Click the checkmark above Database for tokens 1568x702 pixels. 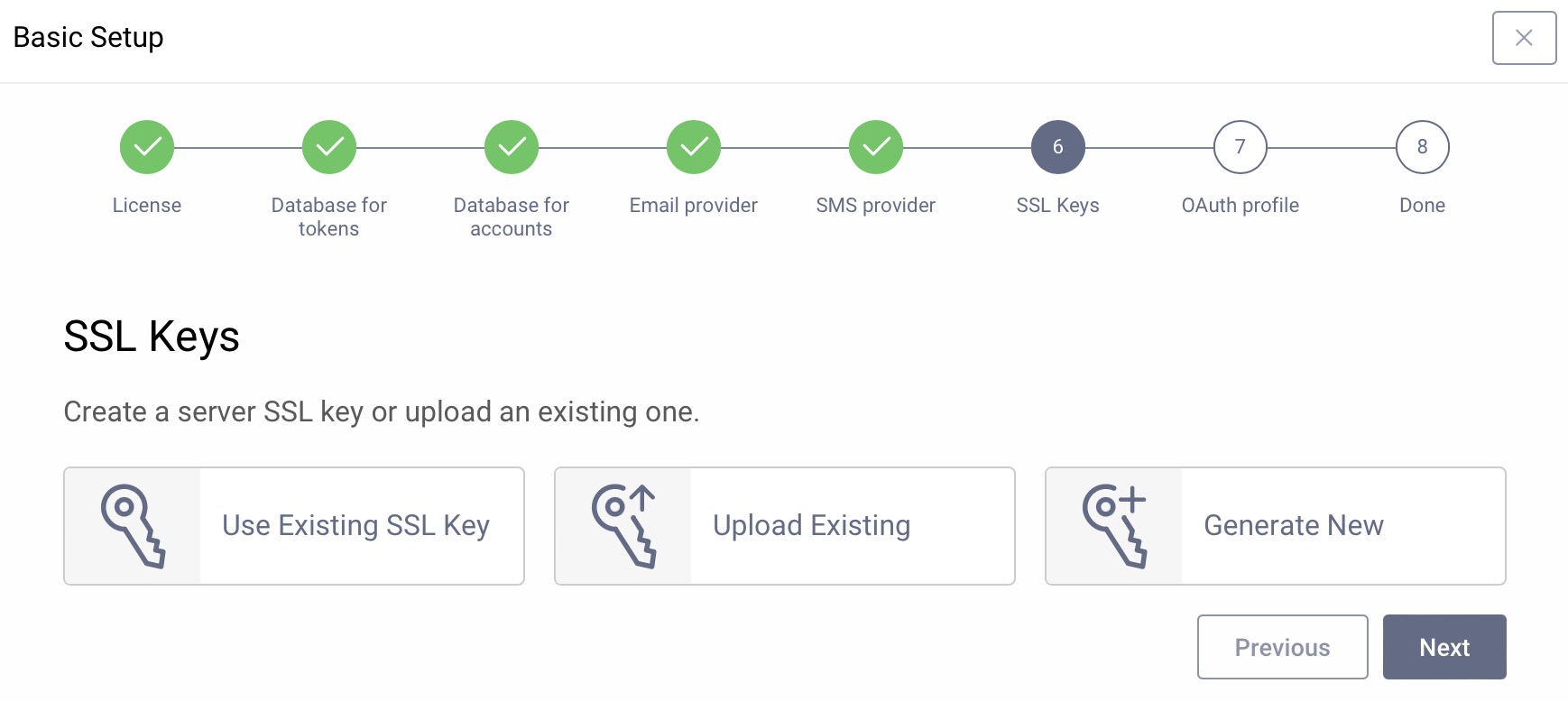pyautogui.click(x=329, y=147)
